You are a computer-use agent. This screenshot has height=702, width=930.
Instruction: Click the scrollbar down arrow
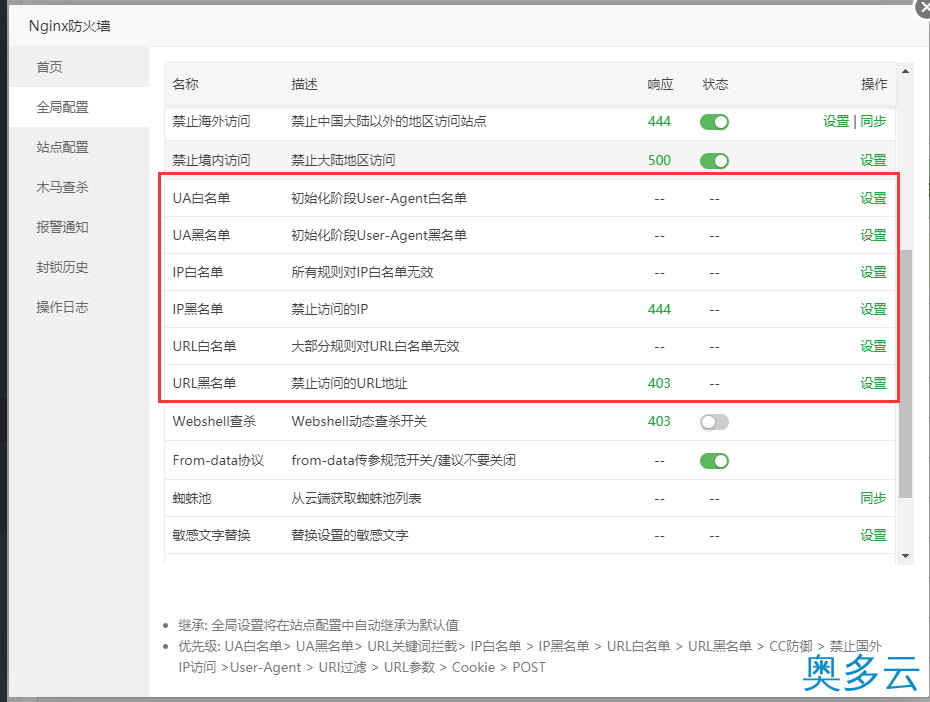coord(905,556)
